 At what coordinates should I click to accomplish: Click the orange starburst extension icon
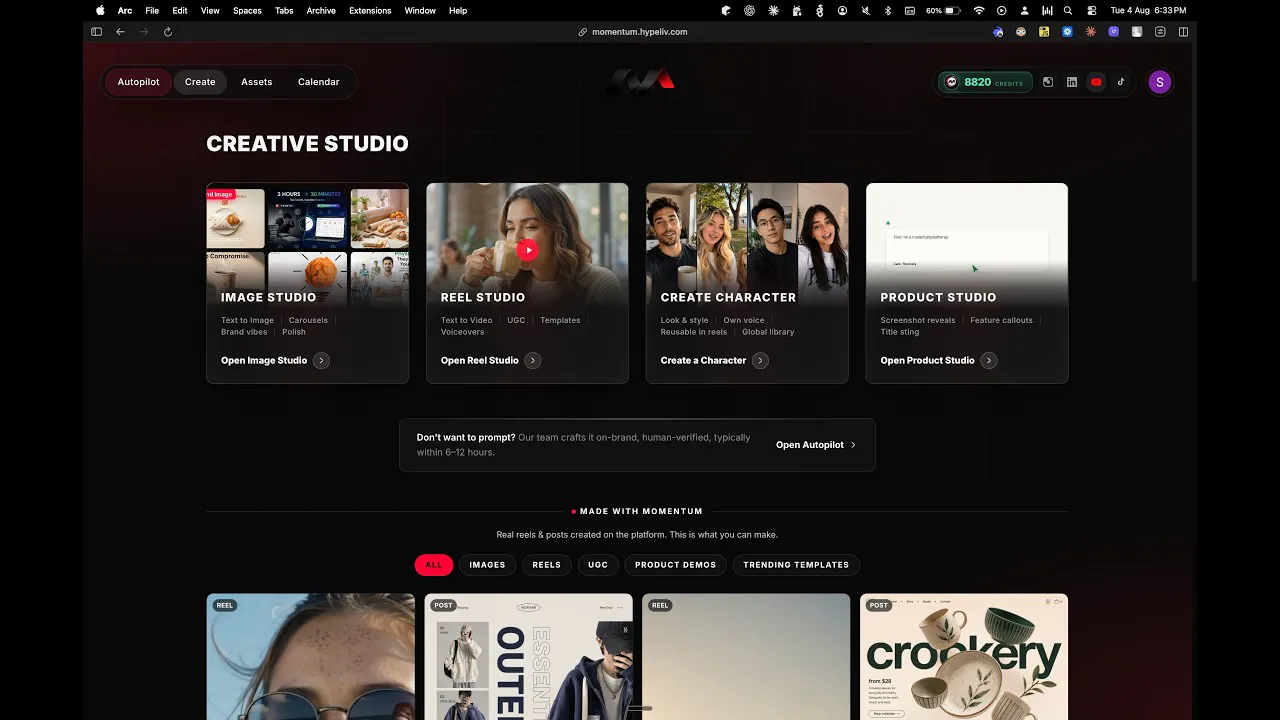(x=1090, y=32)
